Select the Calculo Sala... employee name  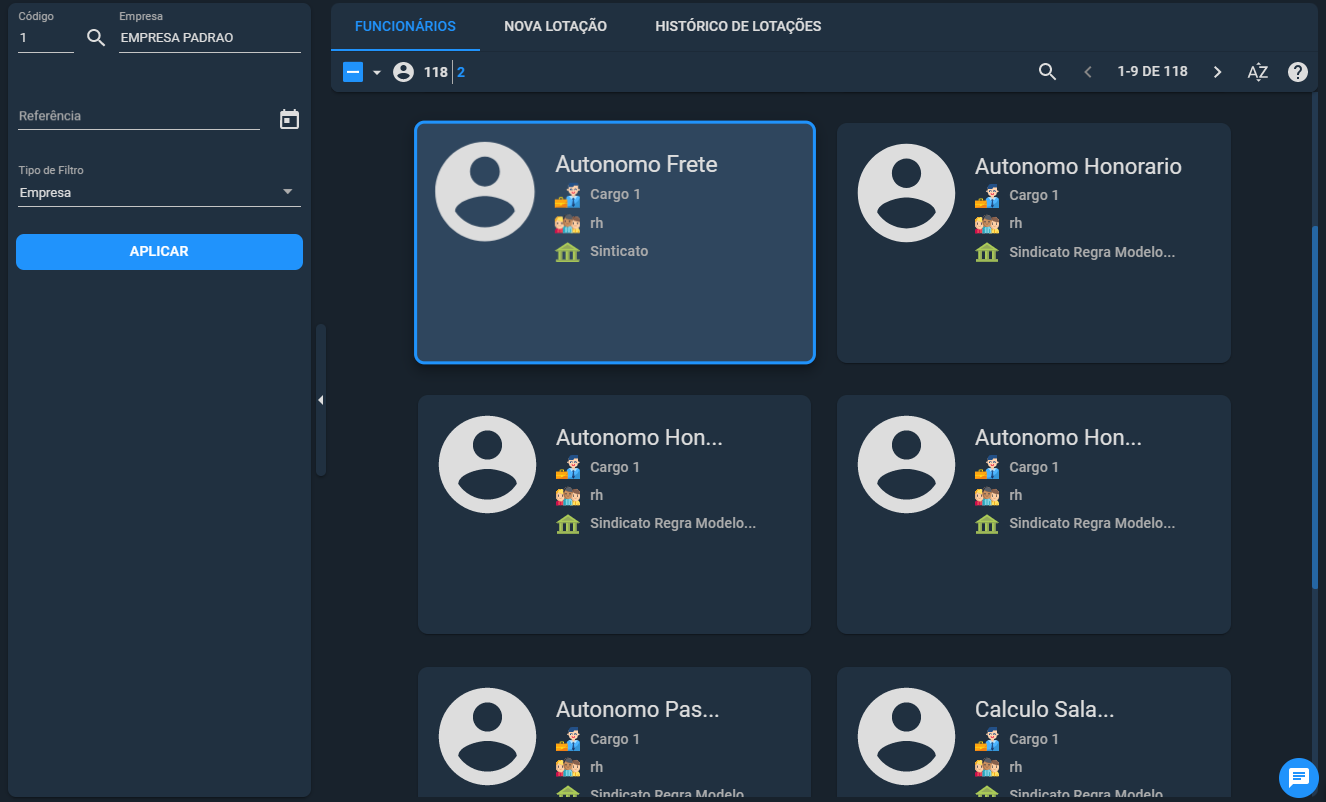1044,710
